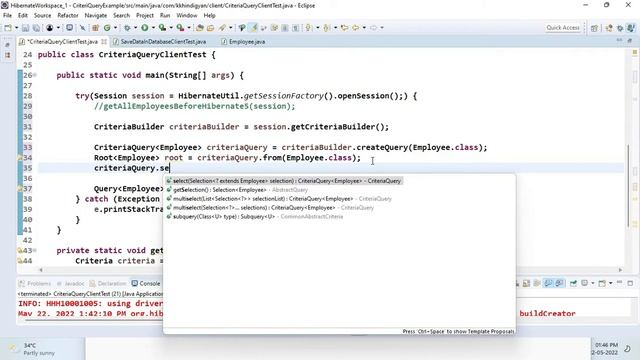The width and height of the screenshot is (640, 360).
Task: Maximize the Console panel
Action: [630, 283]
